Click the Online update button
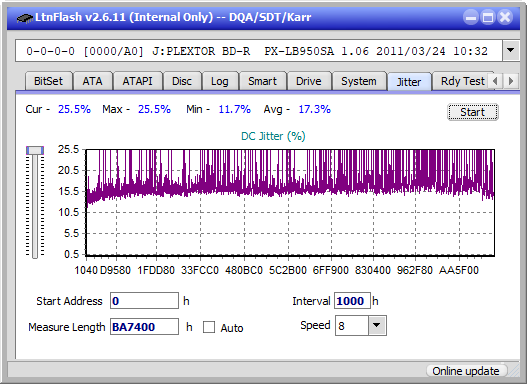Viewport: 527px width, 384px height. point(466,371)
